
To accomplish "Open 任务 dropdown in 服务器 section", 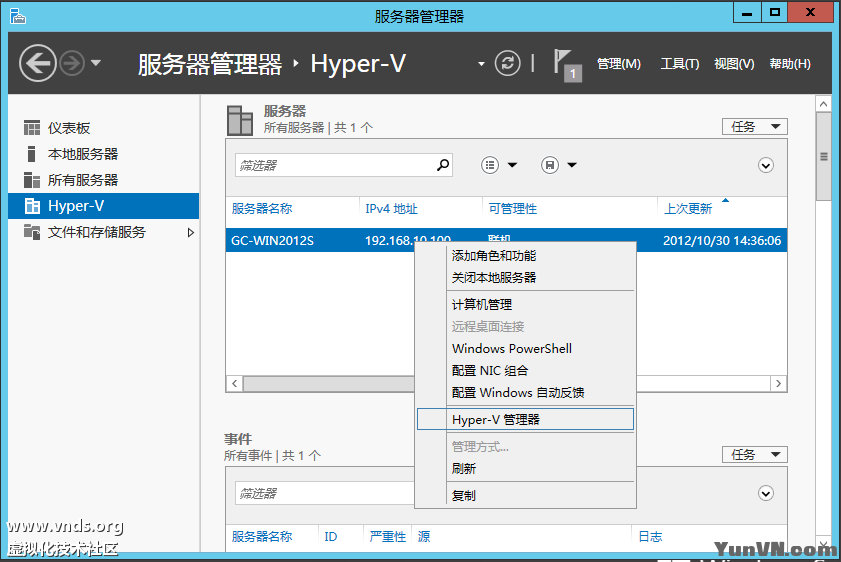I will (x=754, y=127).
